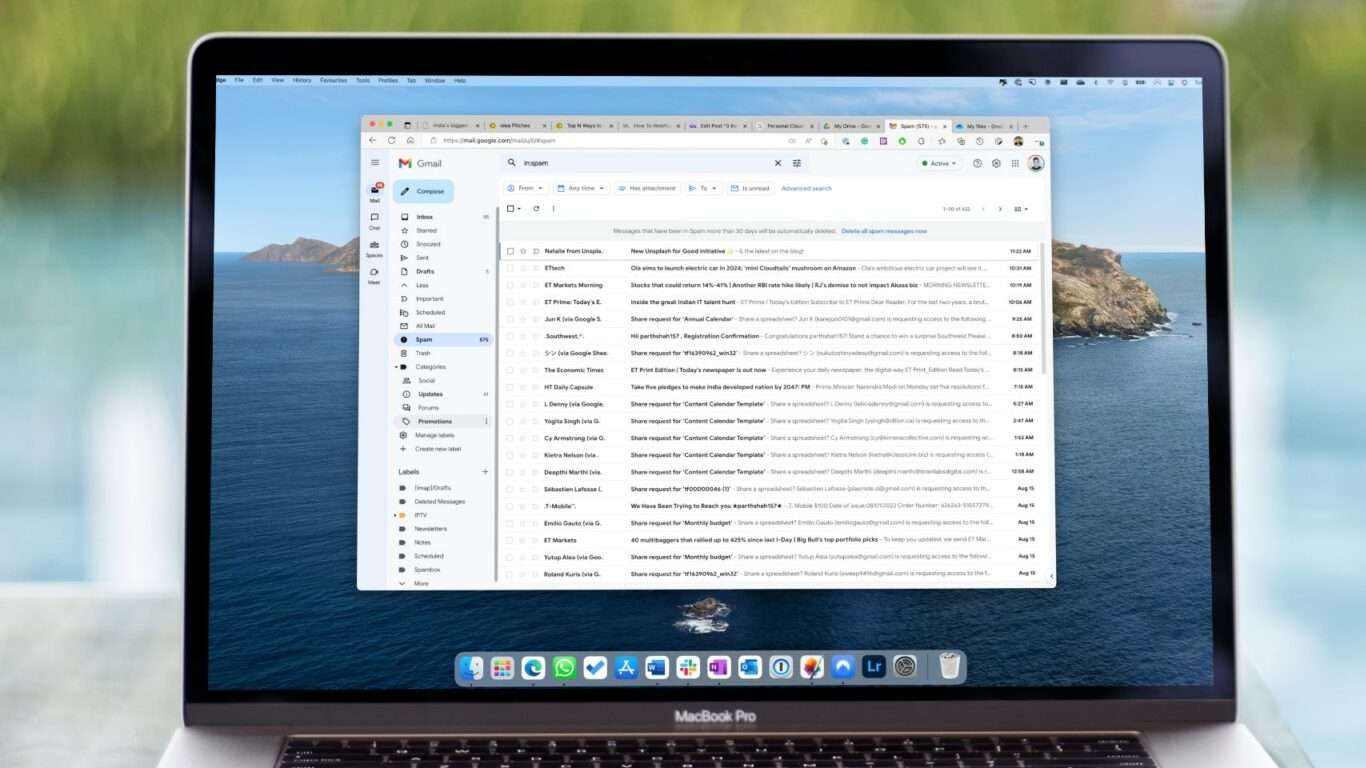Image resolution: width=1366 pixels, height=768 pixels.
Task: Click Delete all spam messages now
Action: [884, 231]
